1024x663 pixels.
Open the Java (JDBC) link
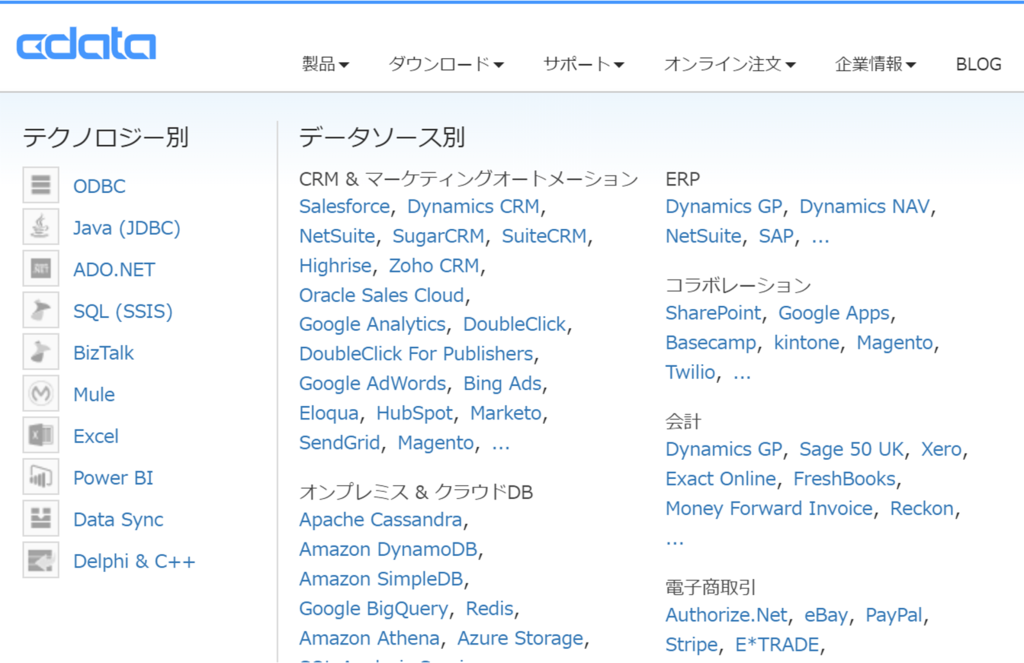(127, 228)
